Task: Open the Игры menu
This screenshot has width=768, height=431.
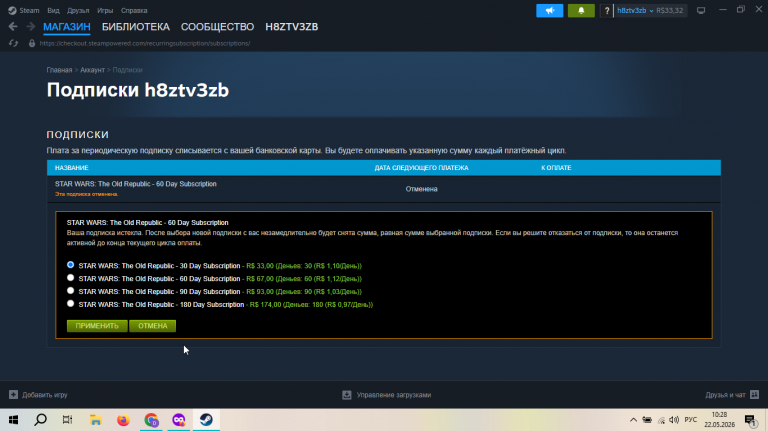Action: 105,10
